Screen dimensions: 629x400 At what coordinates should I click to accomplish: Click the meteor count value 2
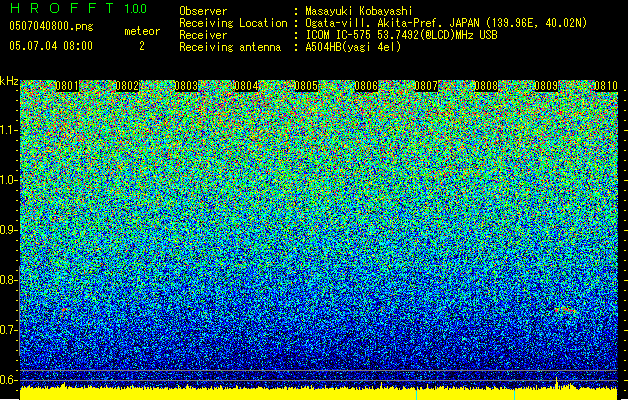click(x=142, y=46)
